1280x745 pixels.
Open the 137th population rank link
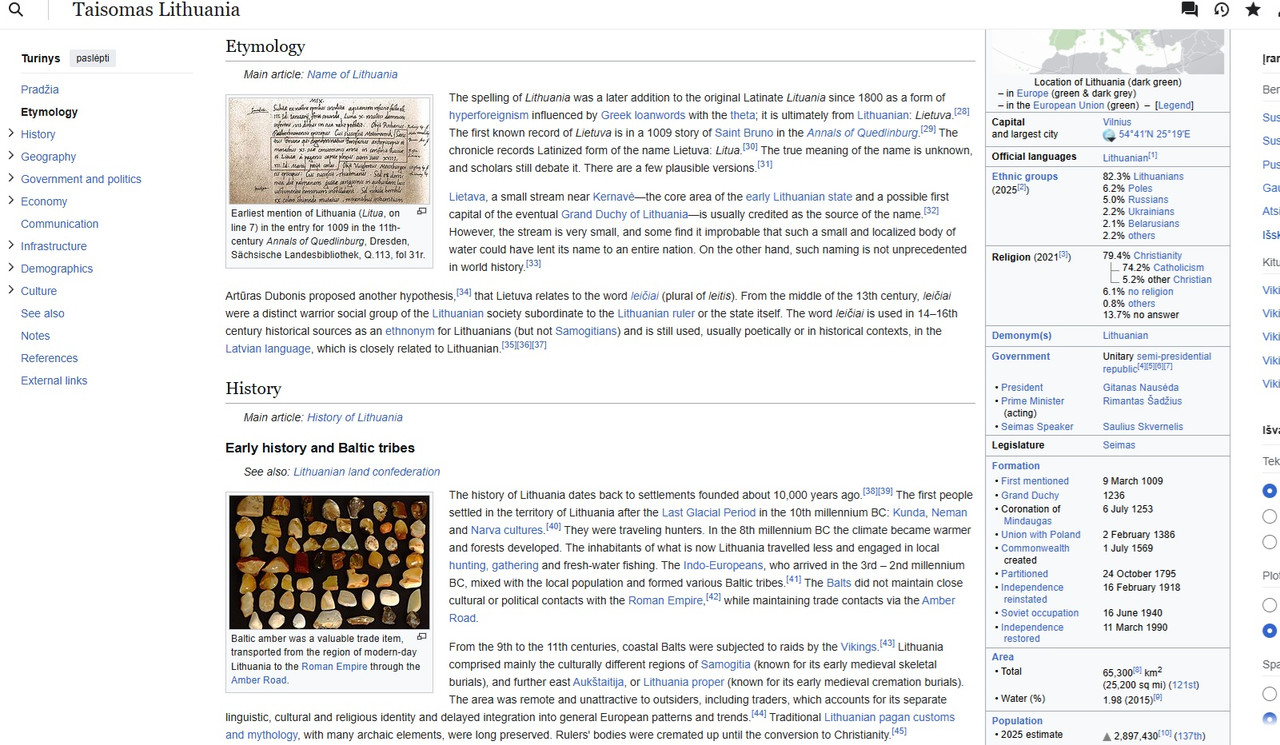1190,736
